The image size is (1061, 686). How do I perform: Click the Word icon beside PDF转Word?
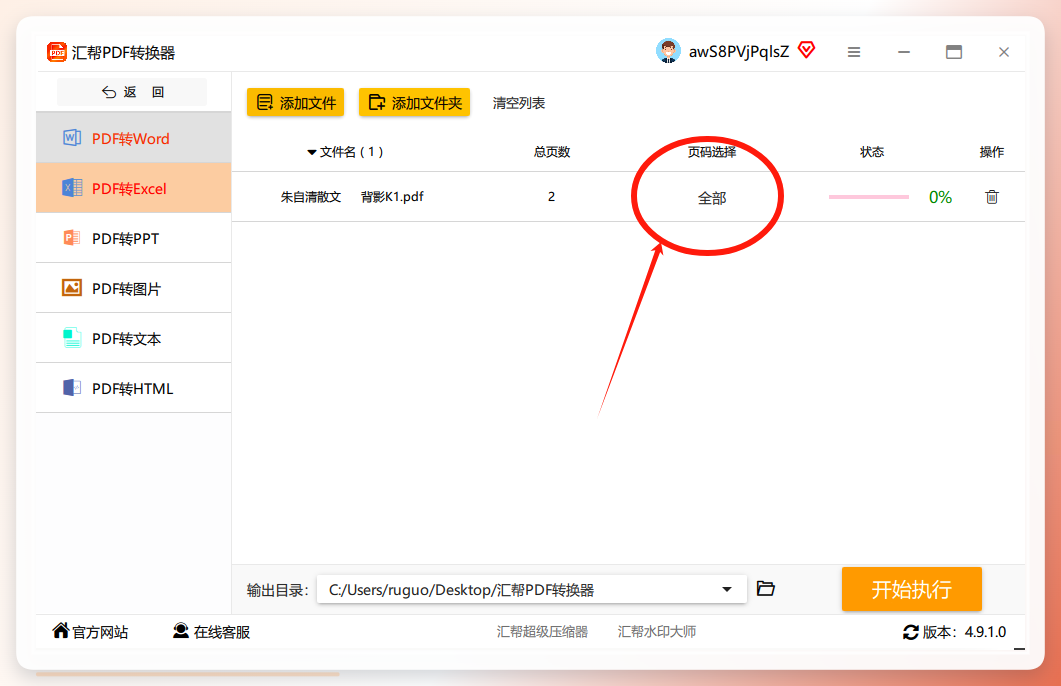(x=72, y=138)
